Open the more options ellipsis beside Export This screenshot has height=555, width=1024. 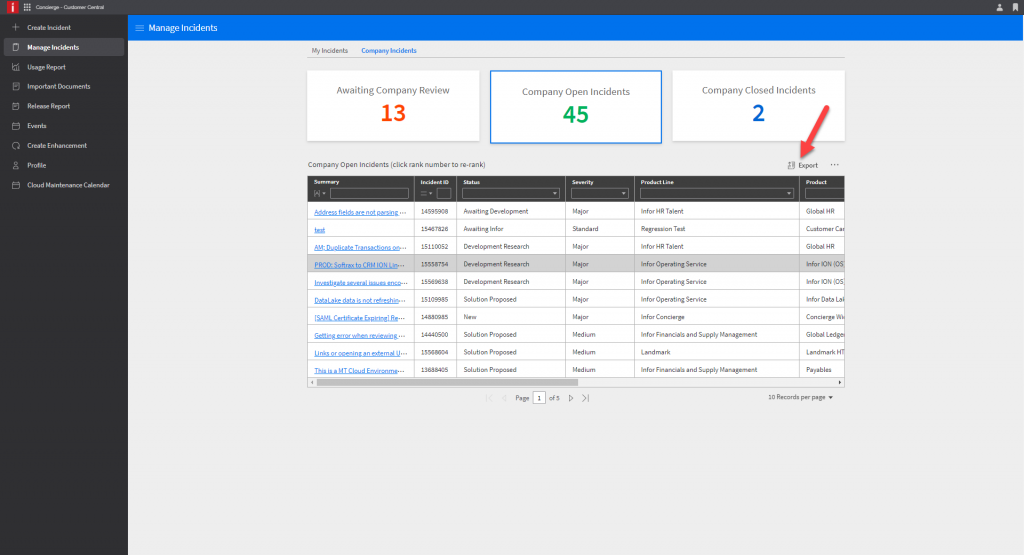834,165
